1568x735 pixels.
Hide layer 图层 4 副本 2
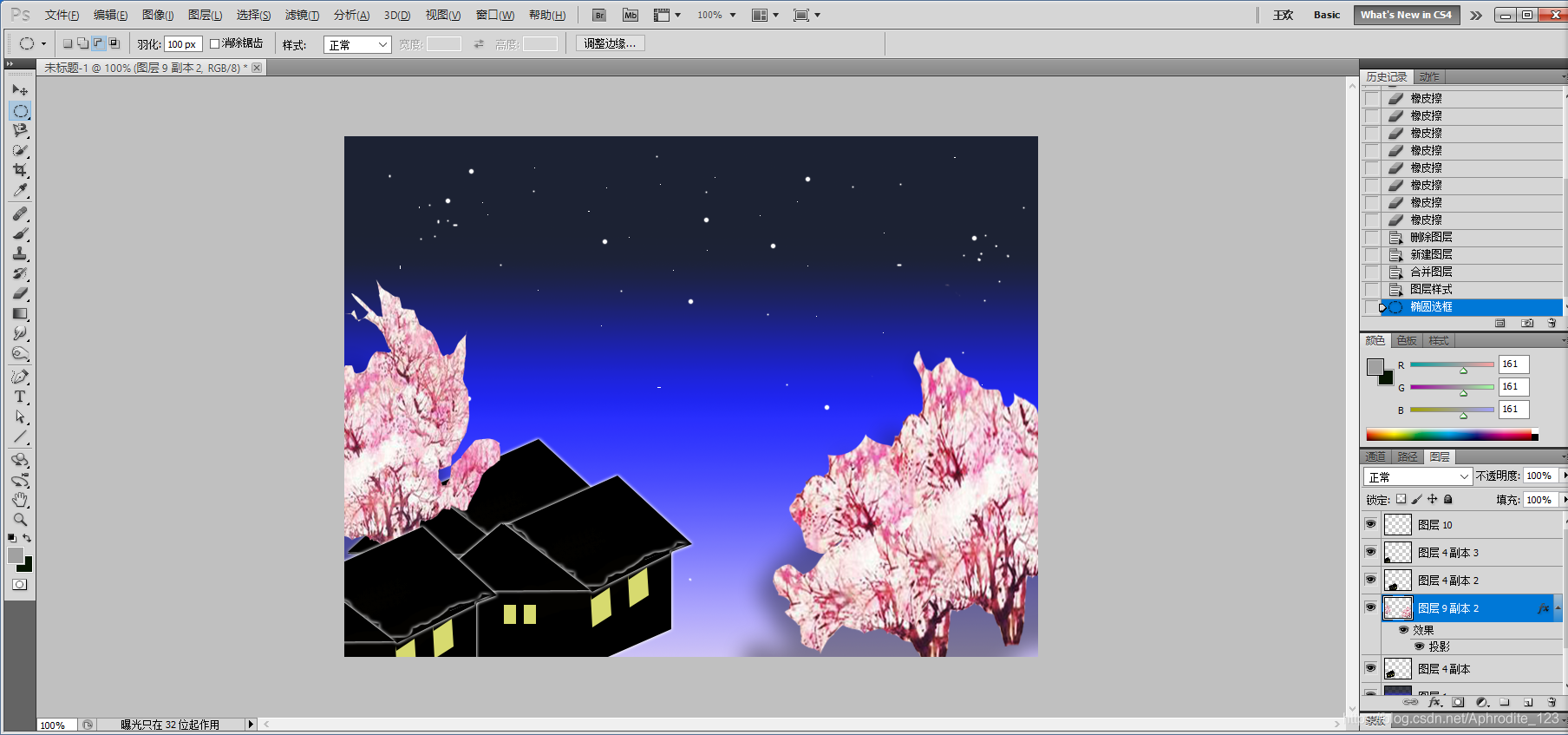tap(1370, 580)
